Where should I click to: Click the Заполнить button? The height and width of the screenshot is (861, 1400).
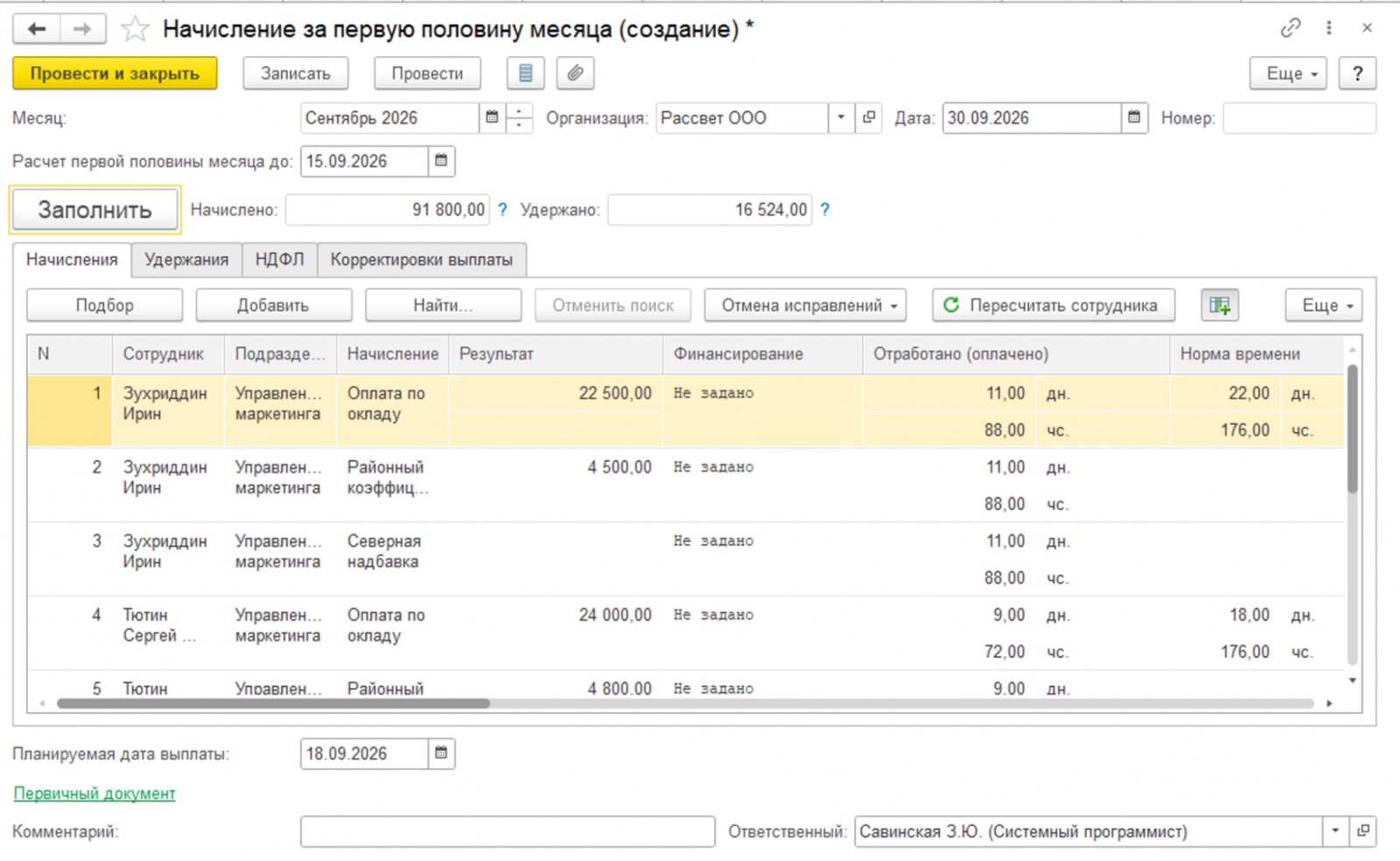[x=94, y=210]
